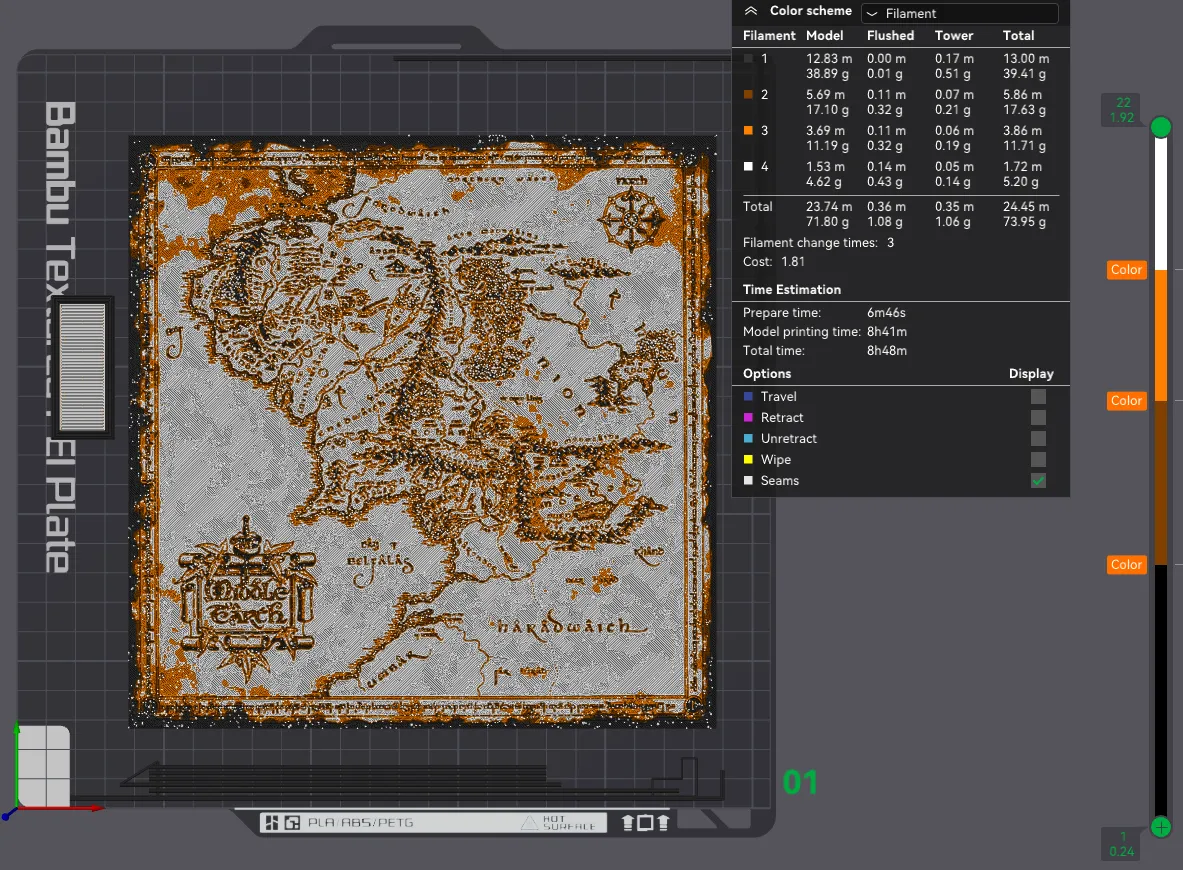This screenshot has height=870, width=1183.
Task: Click the Time Estimation heading
Action: [x=791, y=290]
